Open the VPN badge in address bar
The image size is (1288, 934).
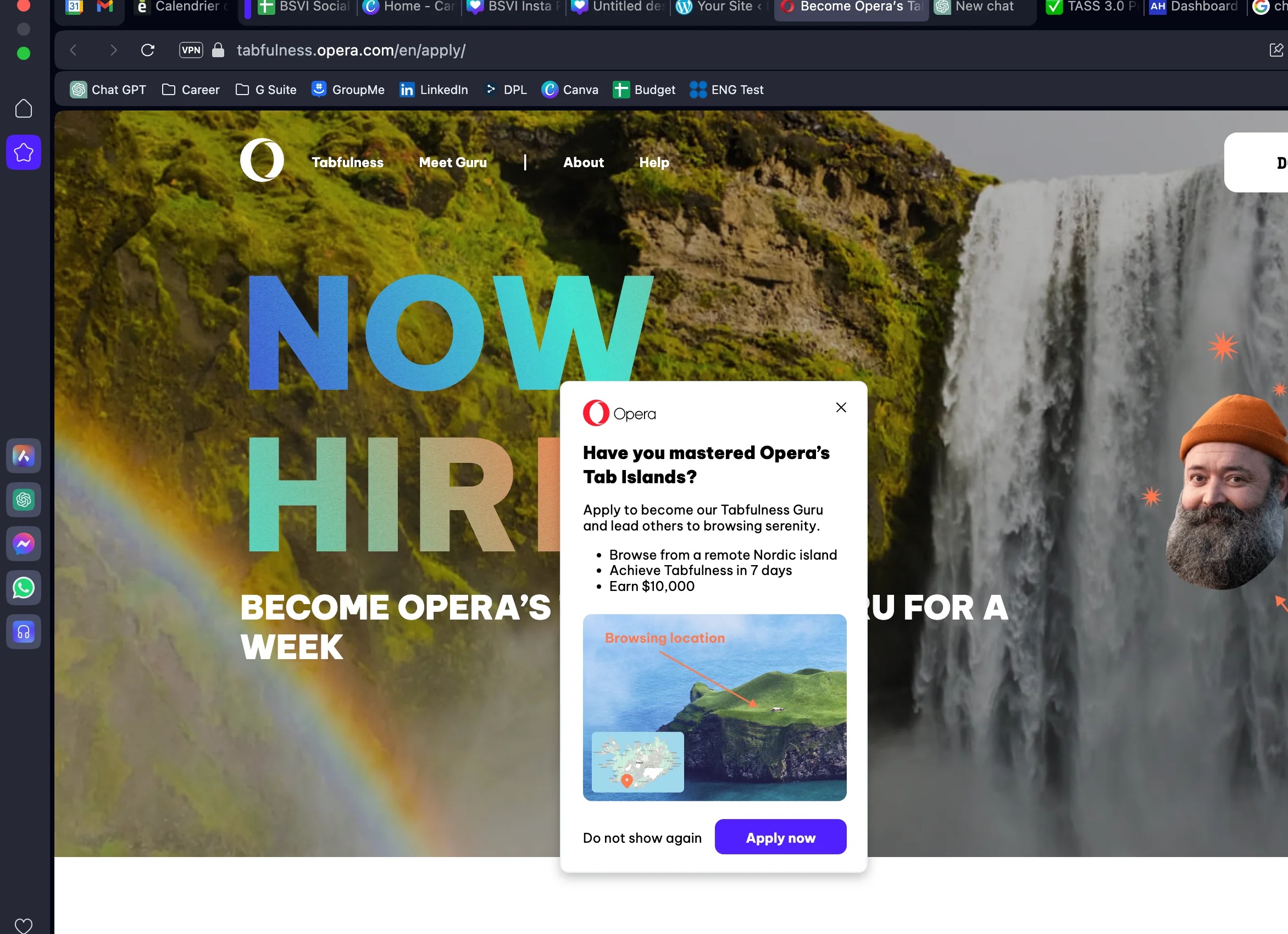pos(191,50)
